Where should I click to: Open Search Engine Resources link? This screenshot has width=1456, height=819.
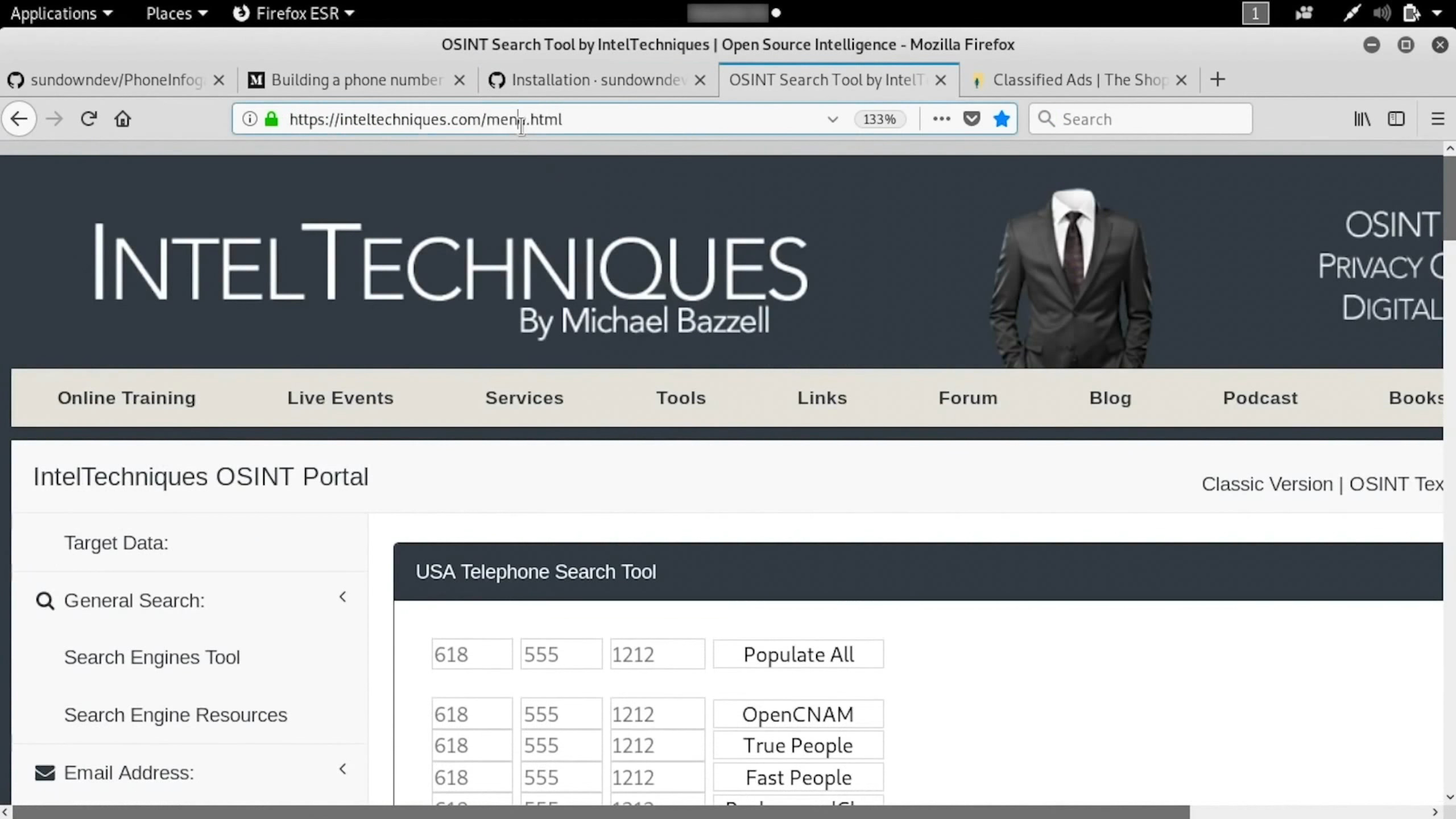click(x=176, y=715)
